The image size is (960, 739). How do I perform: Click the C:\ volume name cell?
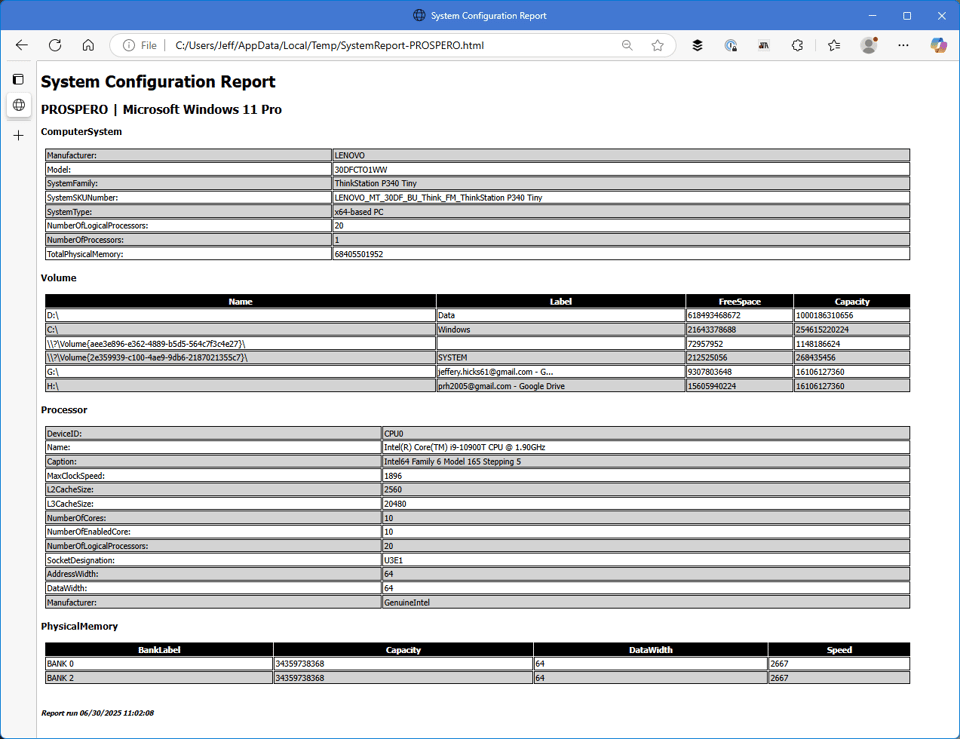241,329
